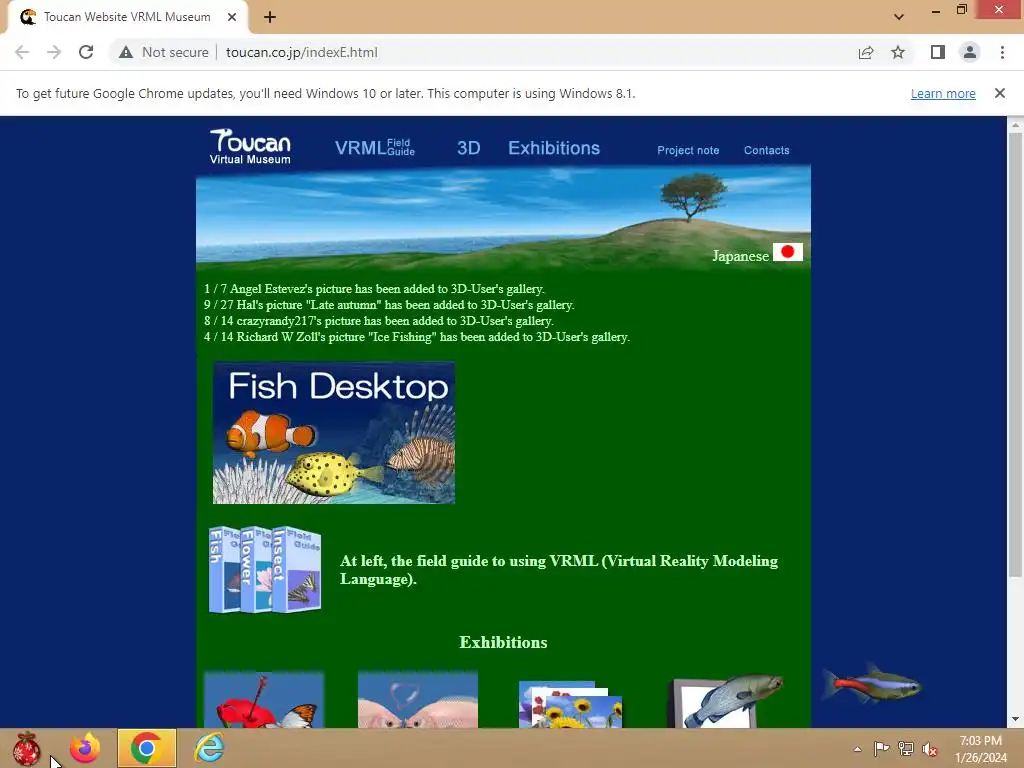The width and height of the screenshot is (1024, 768).
Task: Open the sunflower photos exhibition thumbnail
Action: point(571,704)
